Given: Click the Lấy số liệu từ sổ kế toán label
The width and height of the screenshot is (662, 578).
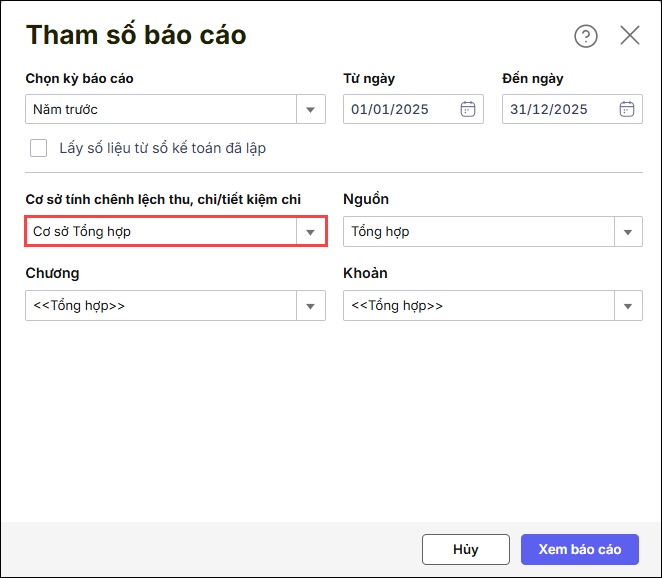Looking at the screenshot, I should [161, 148].
